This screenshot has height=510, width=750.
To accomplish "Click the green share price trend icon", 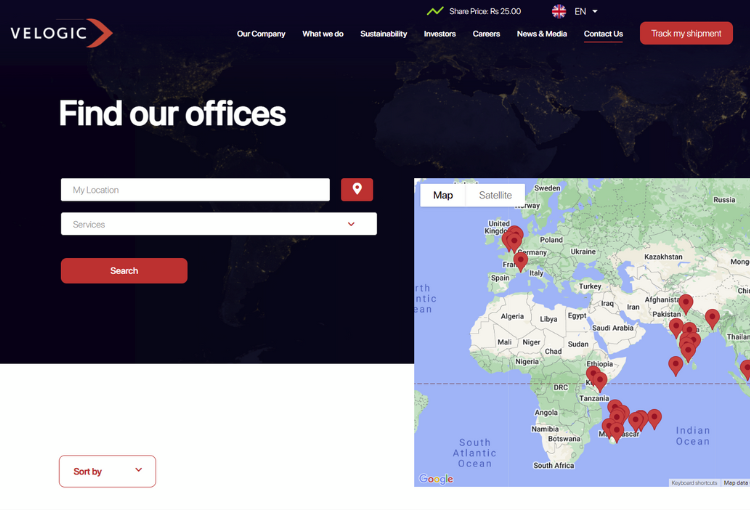I will click(435, 11).
